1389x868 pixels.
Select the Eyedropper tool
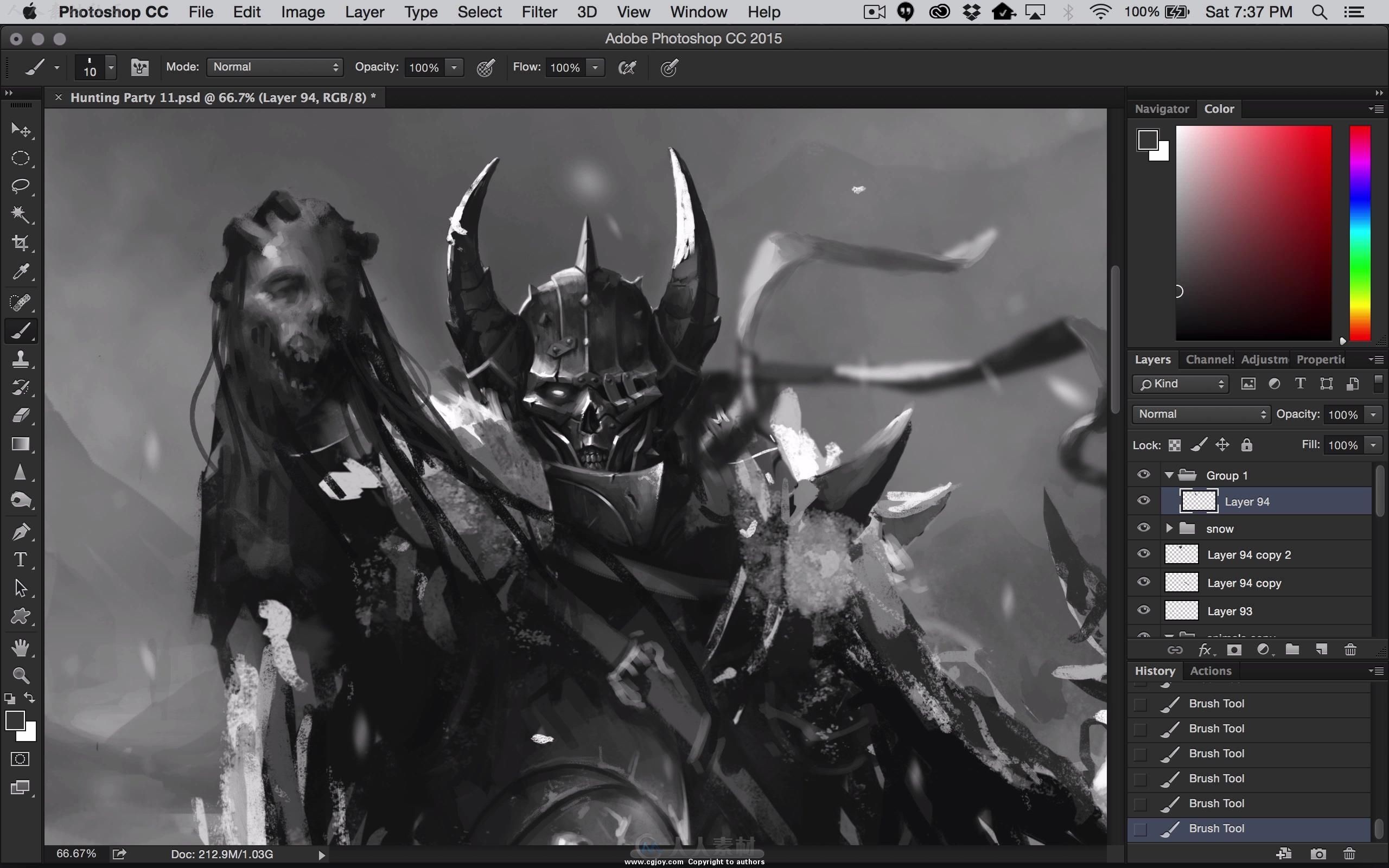(21, 272)
